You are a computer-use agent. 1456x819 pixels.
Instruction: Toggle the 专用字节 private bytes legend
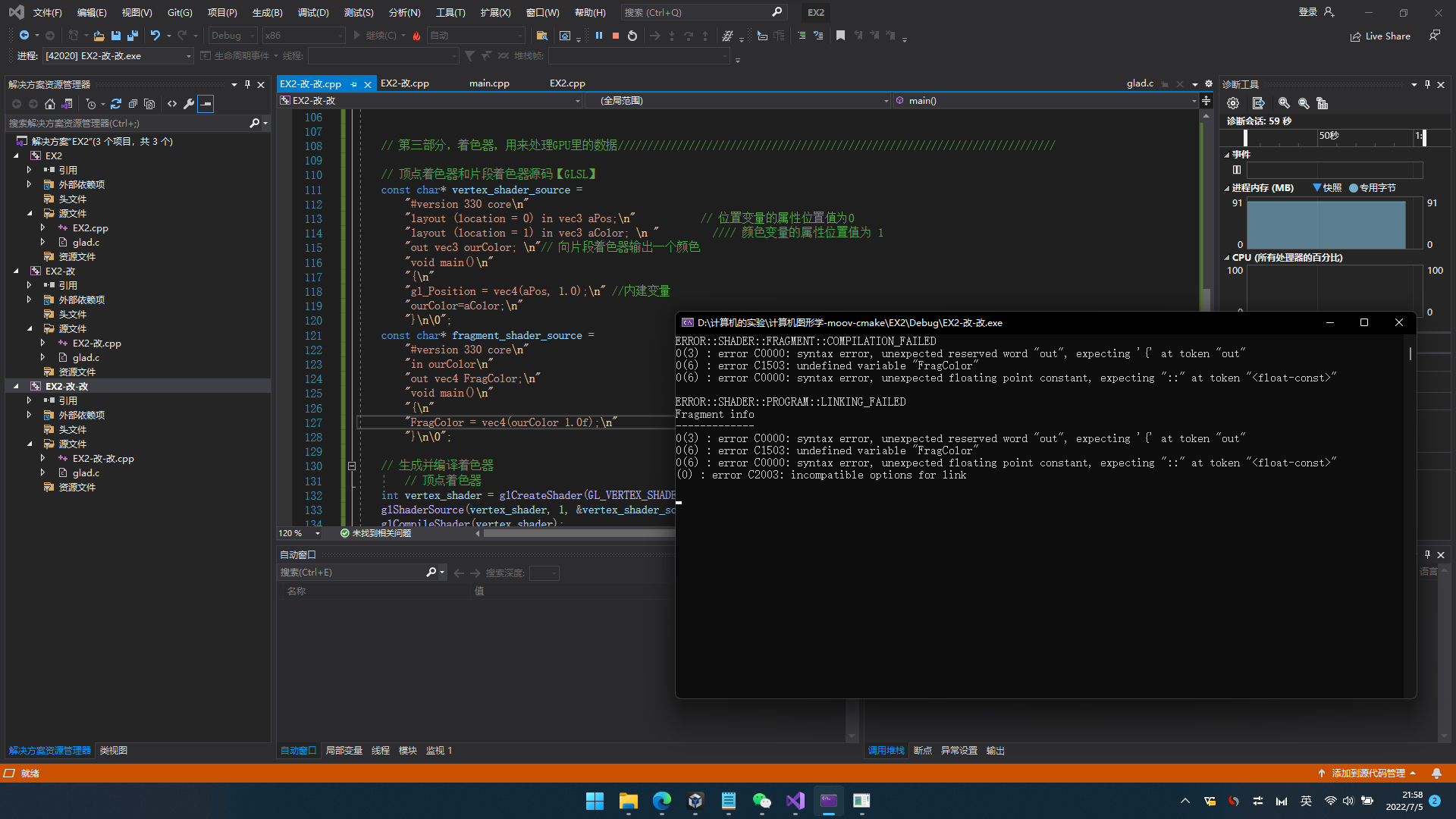tap(1373, 188)
